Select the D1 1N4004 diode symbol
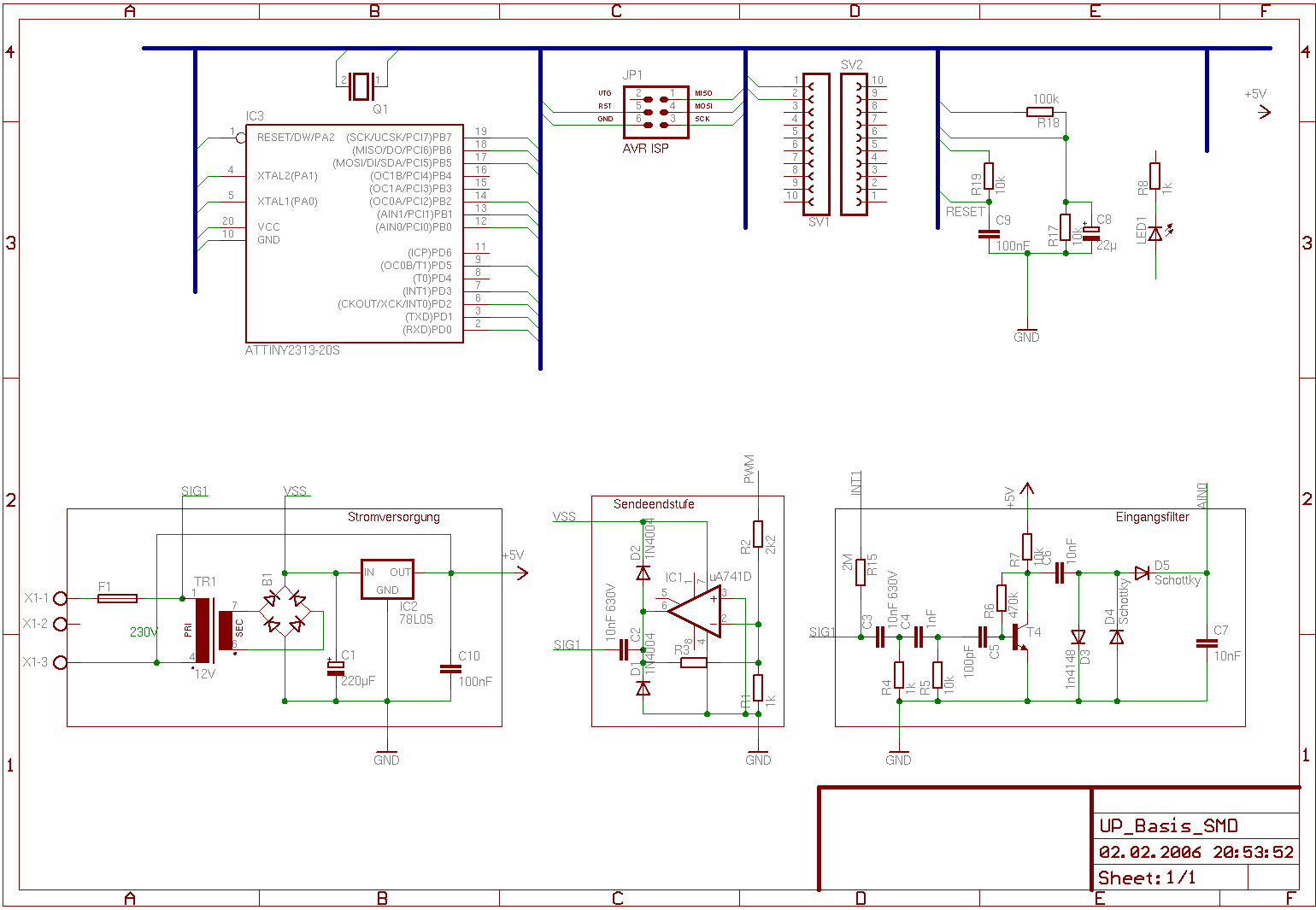The height and width of the screenshot is (910, 1316). pyautogui.click(x=643, y=687)
